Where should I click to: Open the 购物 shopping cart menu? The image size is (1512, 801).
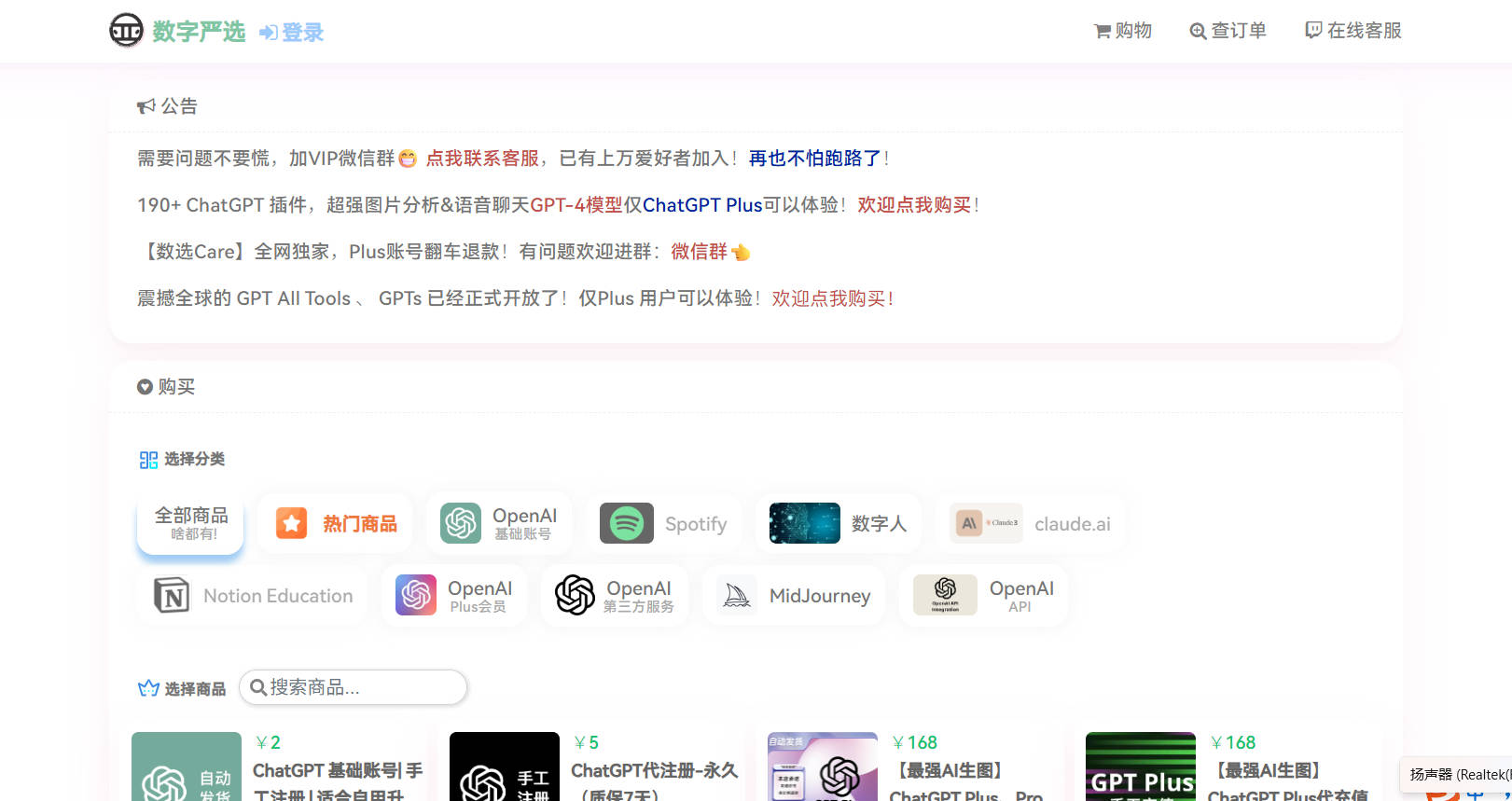(1123, 31)
